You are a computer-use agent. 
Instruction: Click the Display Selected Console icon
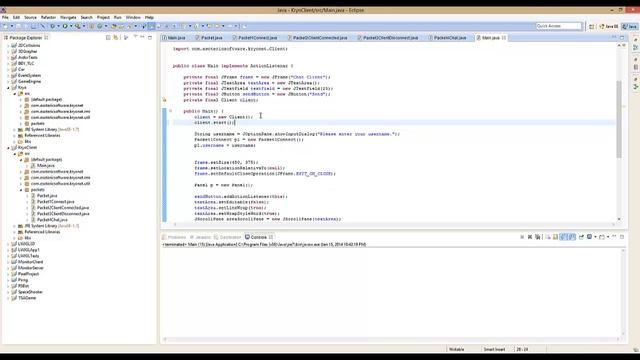tap(590, 237)
